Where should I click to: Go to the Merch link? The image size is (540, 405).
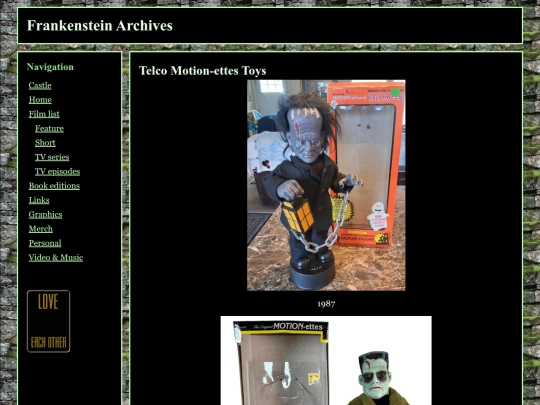tap(41, 229)
